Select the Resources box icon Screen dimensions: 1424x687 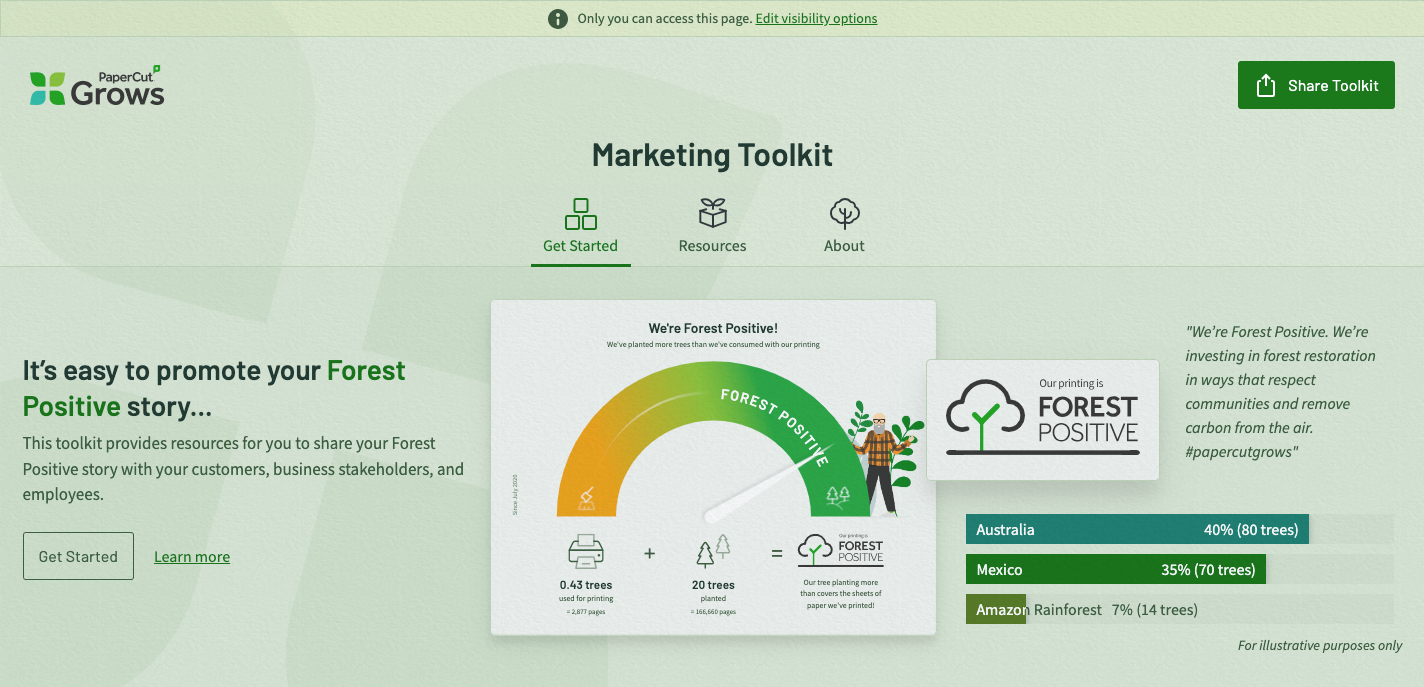712,213
